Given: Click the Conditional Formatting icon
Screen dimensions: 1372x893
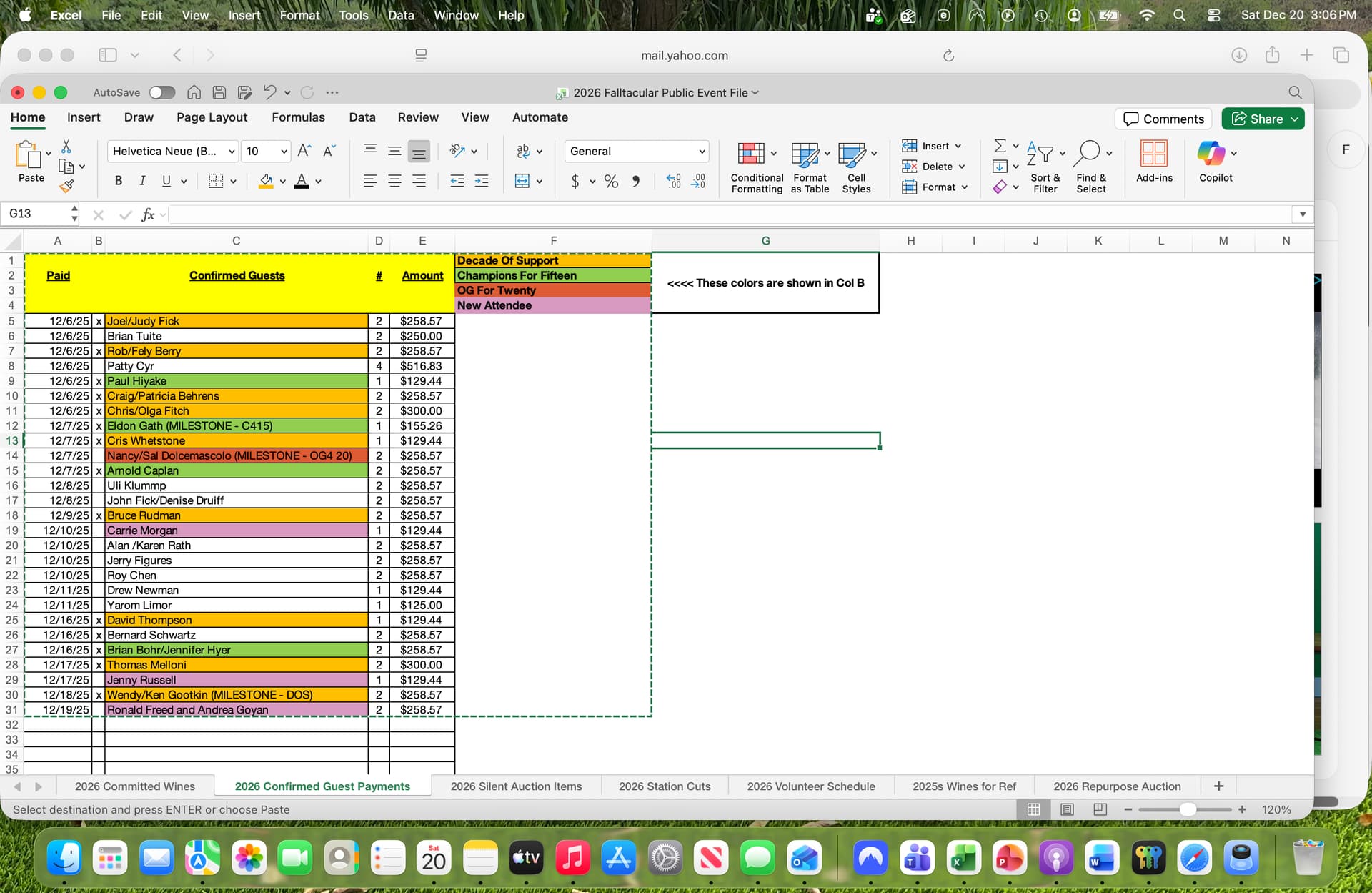Looking at the screenshot, I should coord(751,153).
